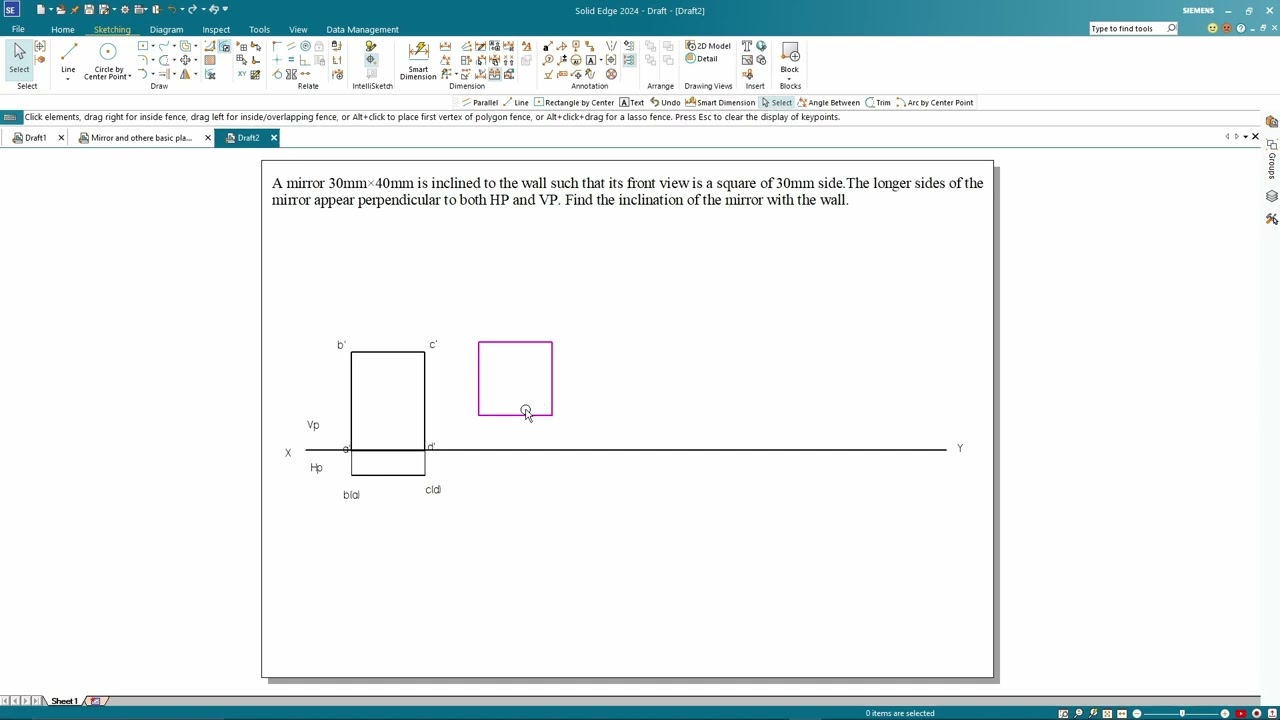Image resolution: width=1280 pixels, height=720 pixels.
Task: Click the Horizontal/Vertical relate icon
Action: [x=278, y=60]
